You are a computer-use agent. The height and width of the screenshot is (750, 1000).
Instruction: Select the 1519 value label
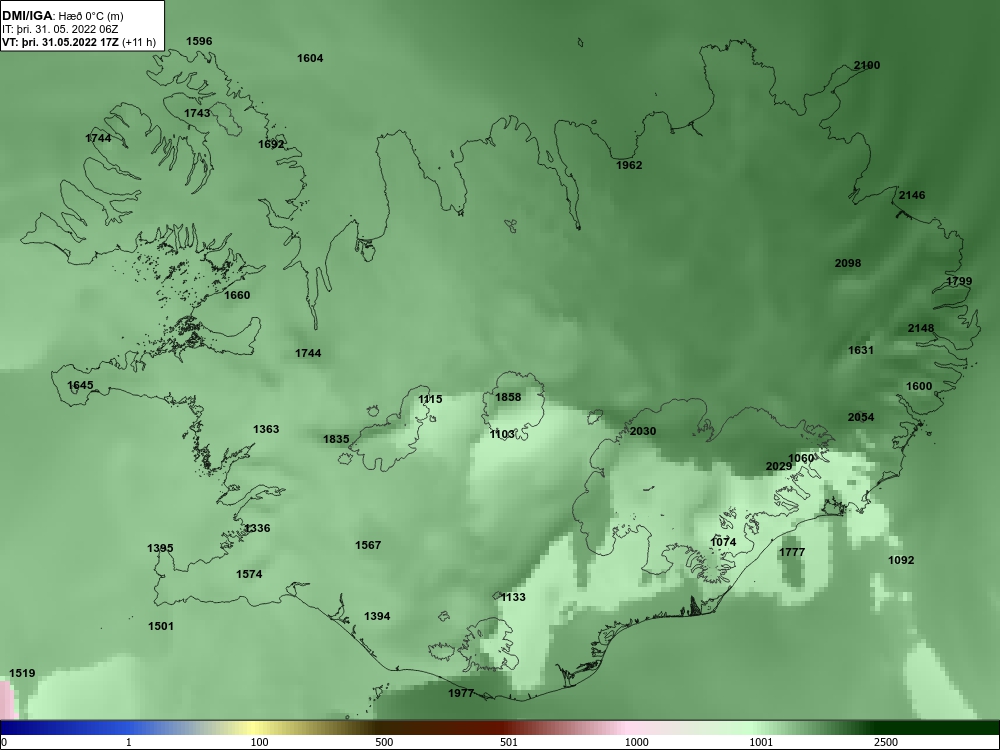click(x=22, y=673)
